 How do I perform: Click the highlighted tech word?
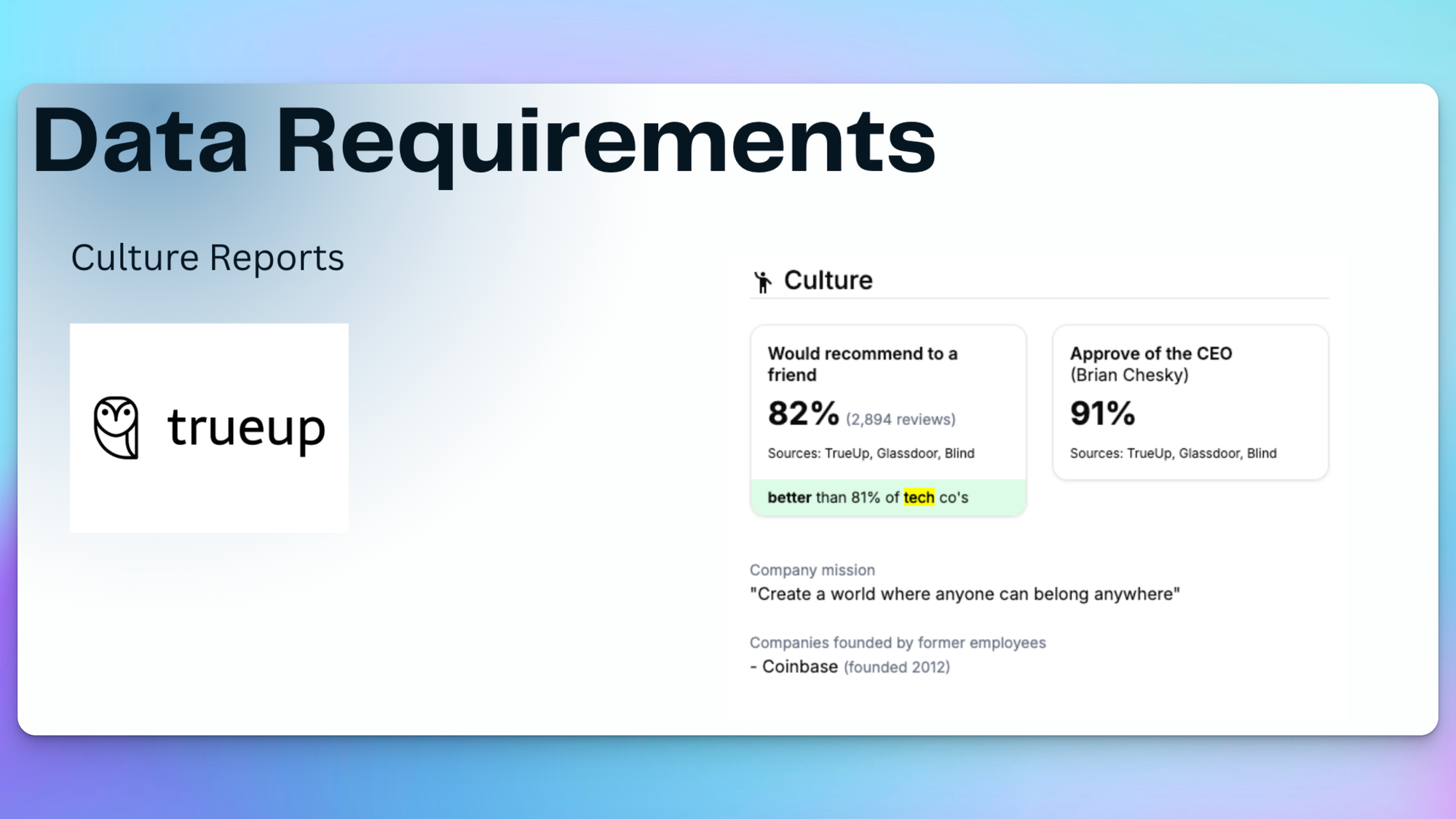coord(919,497)
